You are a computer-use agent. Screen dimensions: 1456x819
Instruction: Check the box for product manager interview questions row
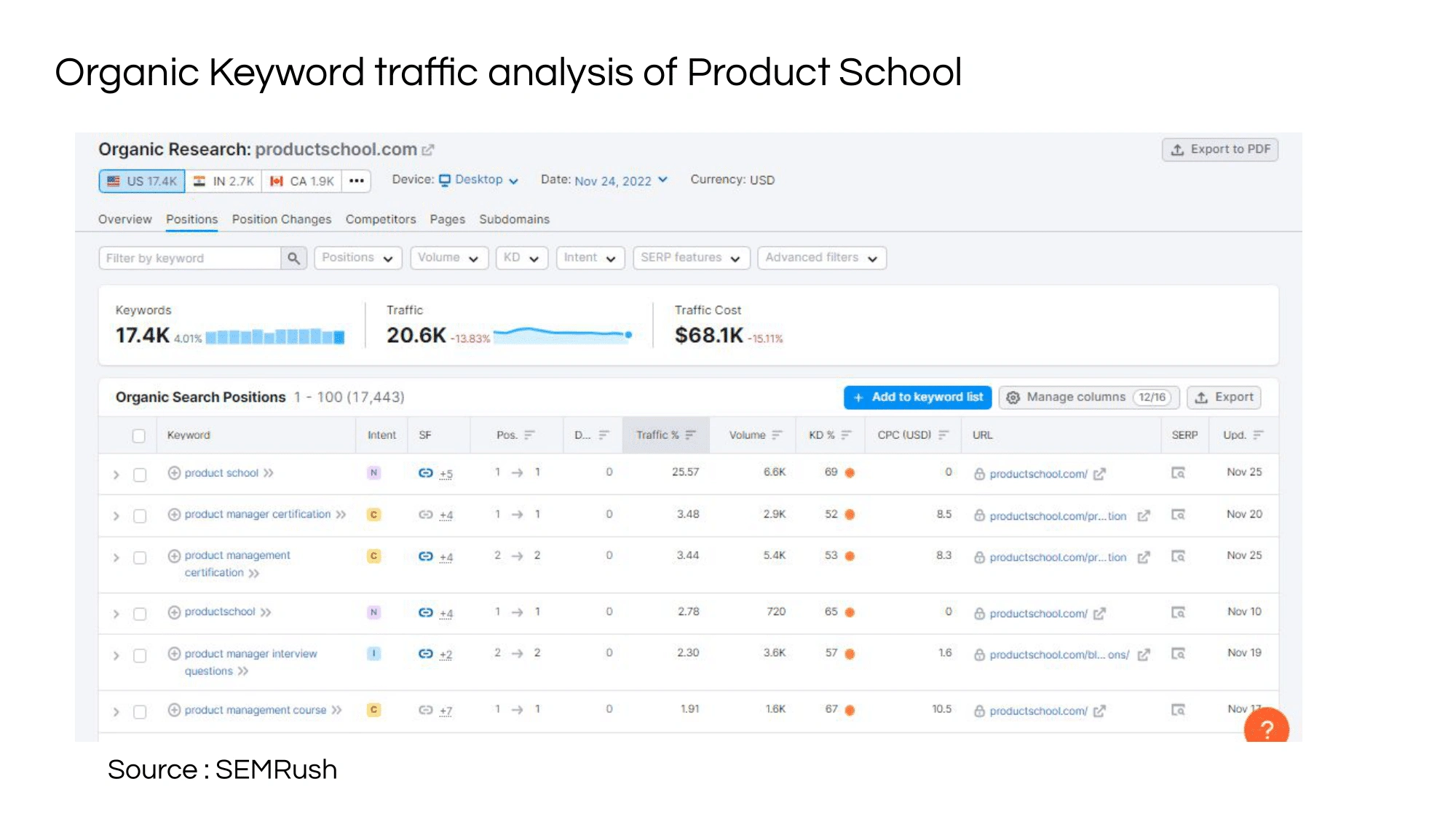click(140, 655)
